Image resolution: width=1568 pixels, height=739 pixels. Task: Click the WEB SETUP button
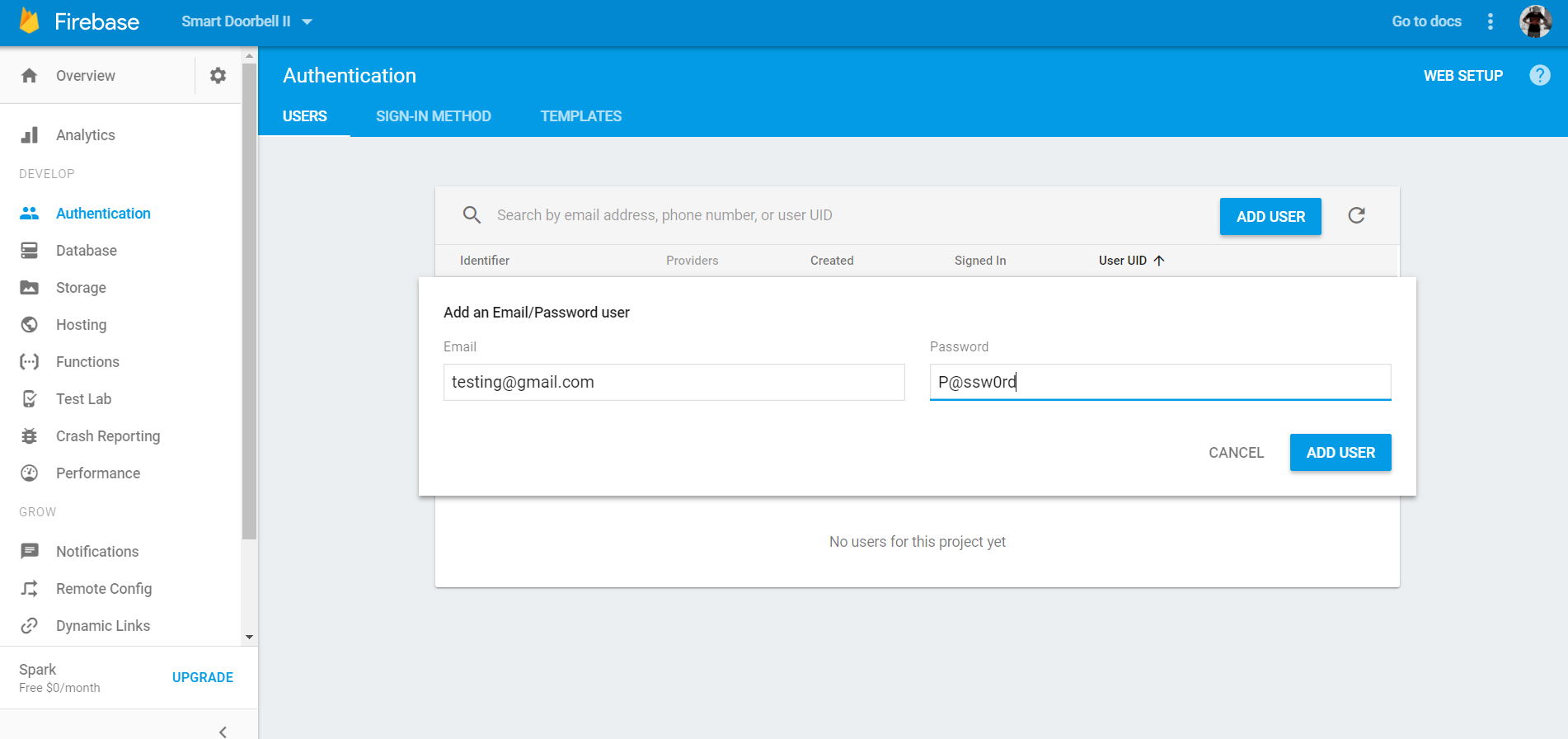pos(1463,76)
